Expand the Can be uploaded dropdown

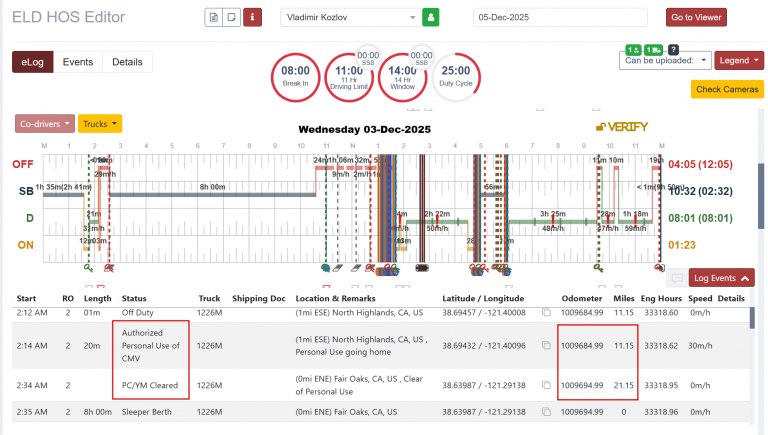(x=665, y=61)
